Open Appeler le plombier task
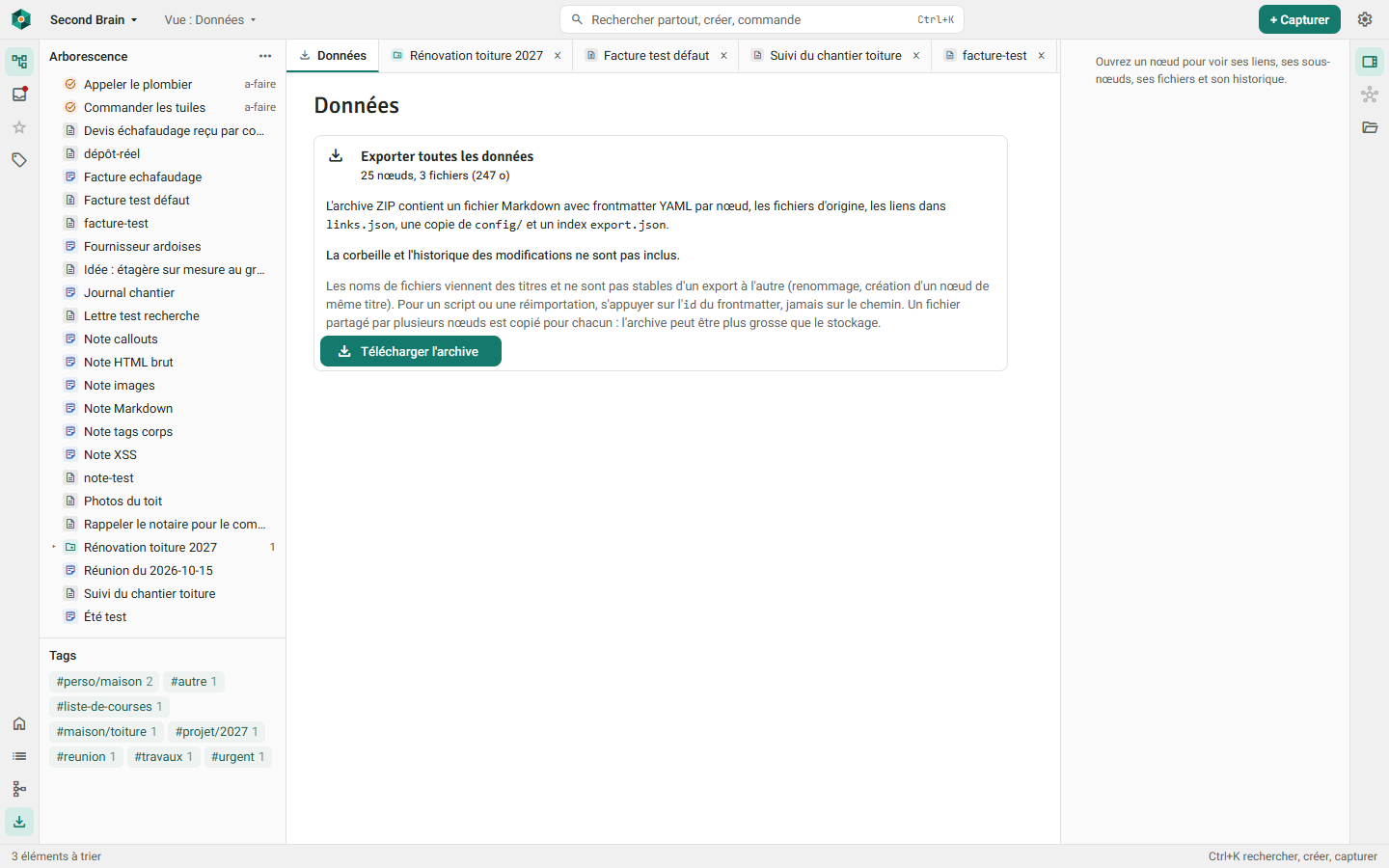The image size is (1389, 868). pos(164,84)
